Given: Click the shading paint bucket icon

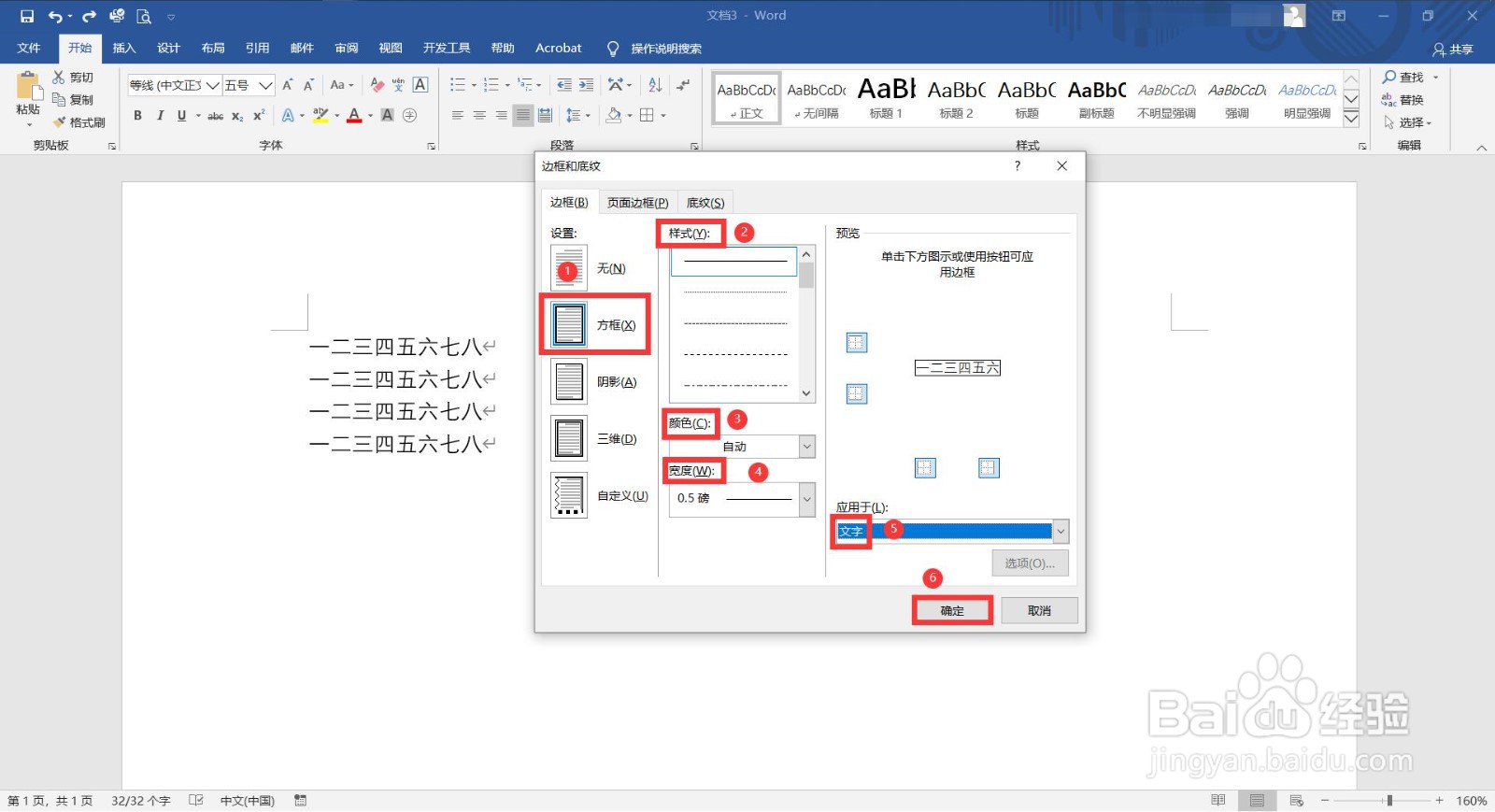Looking at the screenshot, I should click(x=613, y=116).
